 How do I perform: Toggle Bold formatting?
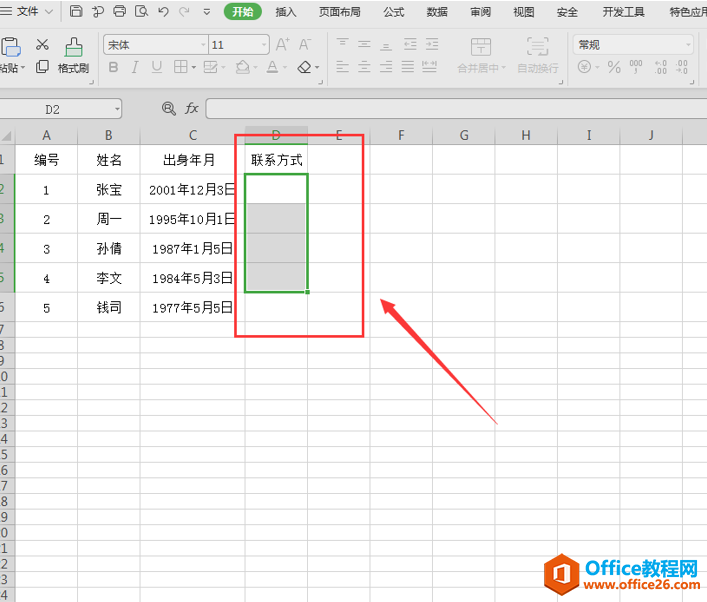click(114, 67)
